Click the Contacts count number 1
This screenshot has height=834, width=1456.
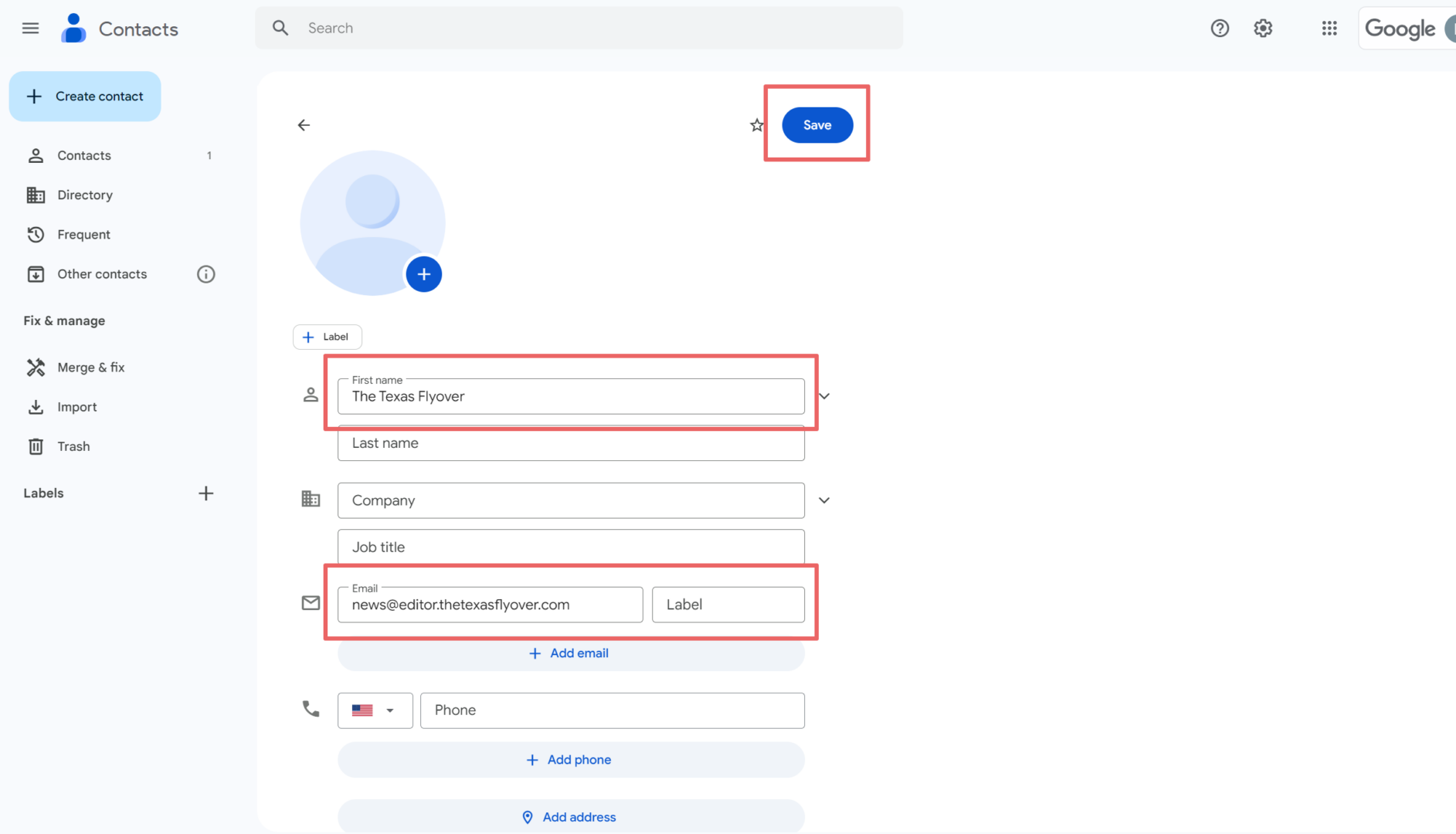tap(209, 155)
